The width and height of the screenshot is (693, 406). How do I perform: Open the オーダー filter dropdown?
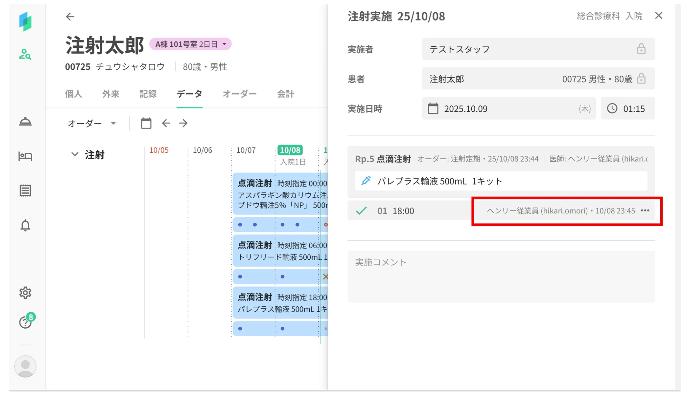[x=92, y=123]
